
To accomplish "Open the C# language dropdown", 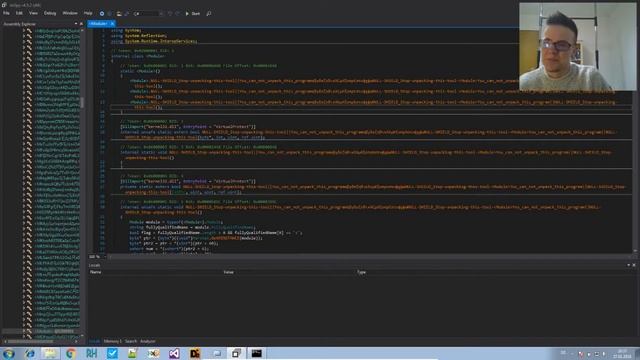I will (x=148, y=13).
